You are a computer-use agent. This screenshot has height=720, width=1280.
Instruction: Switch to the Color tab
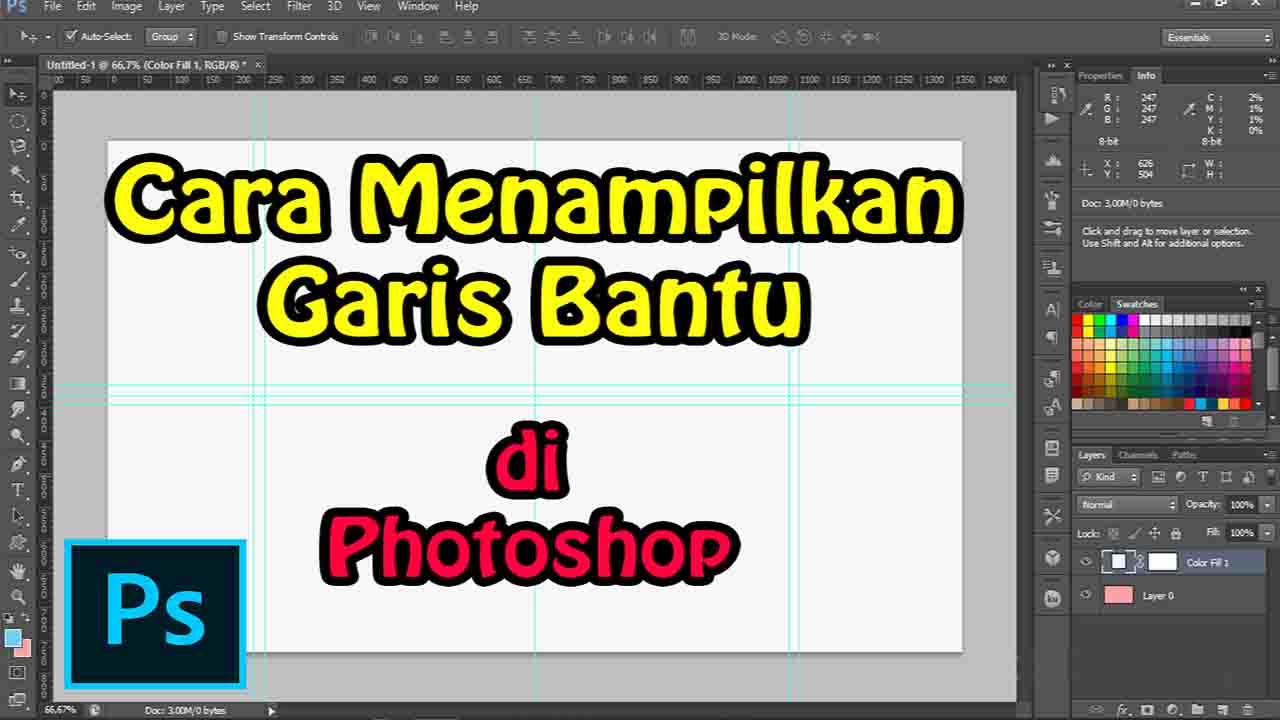[1090, 304]
